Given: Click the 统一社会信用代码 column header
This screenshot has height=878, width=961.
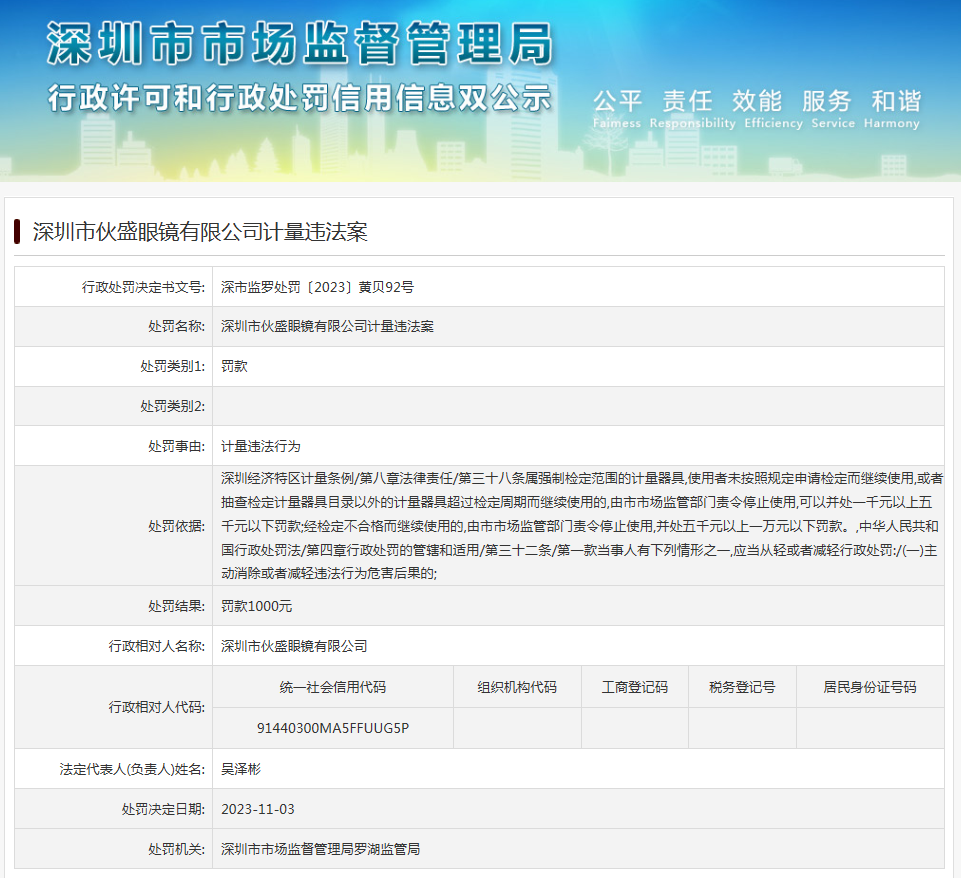Looking at the screenshot, I should click(x=333, y=687).
